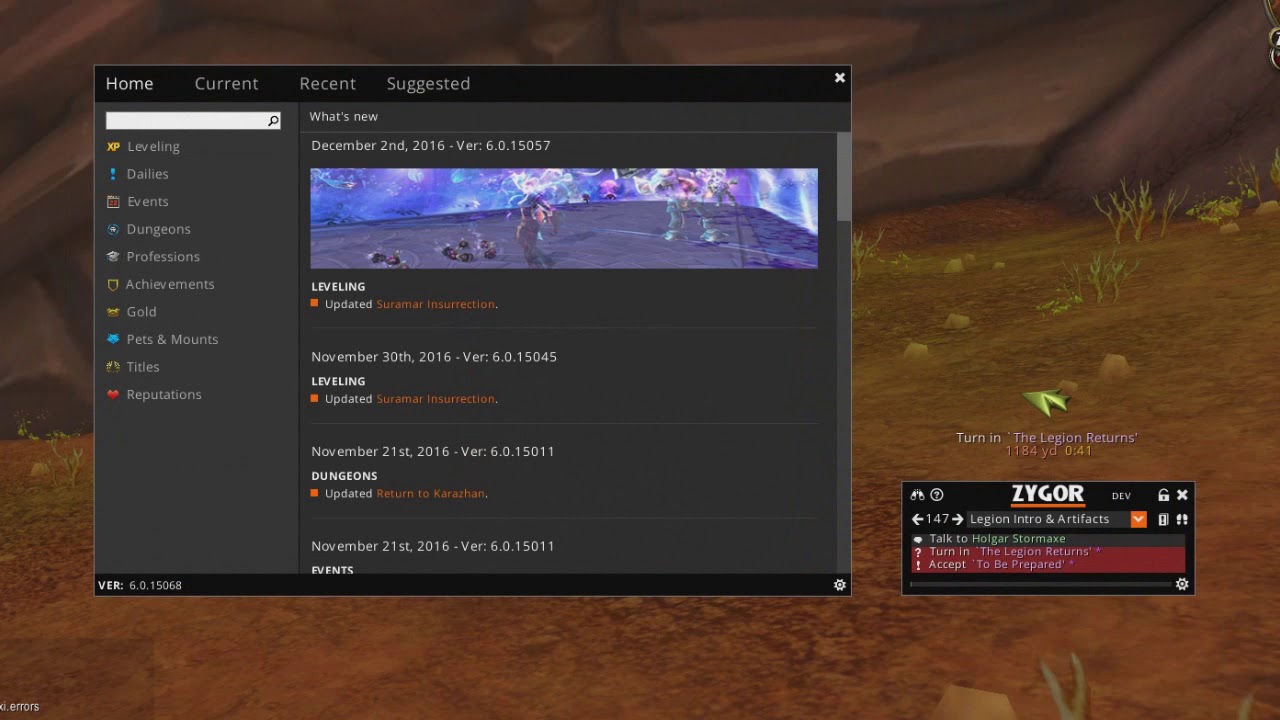Viewport: 1280px width, 720px height.
Task: Select Dungeons category label
Action: click(158, 229)
